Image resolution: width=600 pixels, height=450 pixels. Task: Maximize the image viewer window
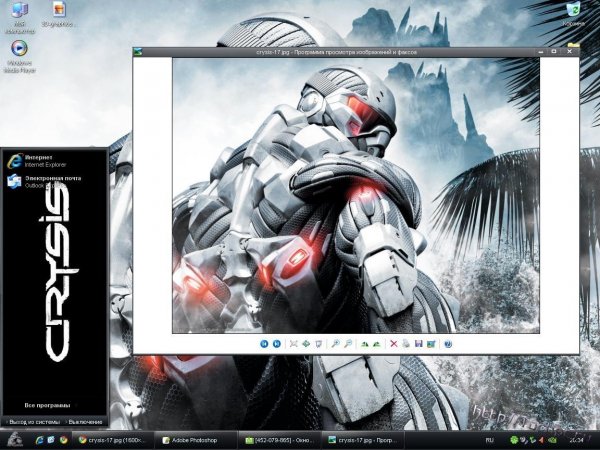pos(554,52)
